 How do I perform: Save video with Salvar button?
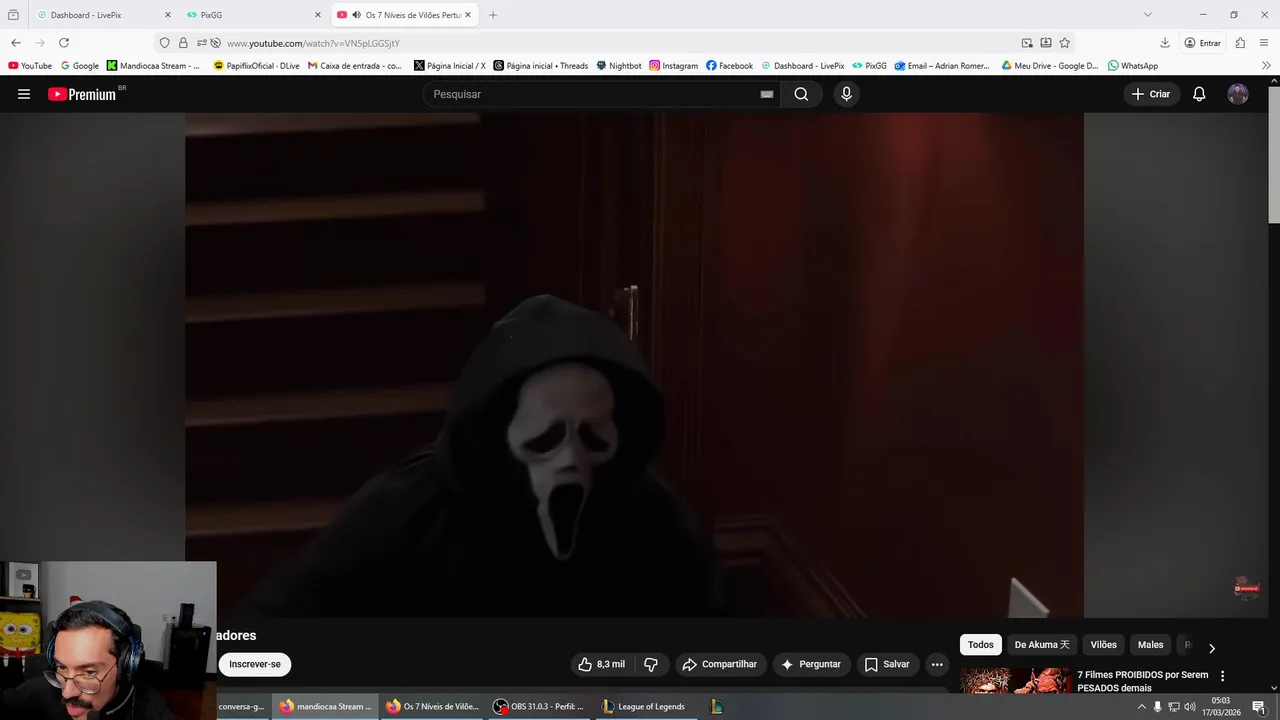click(887, 664)
